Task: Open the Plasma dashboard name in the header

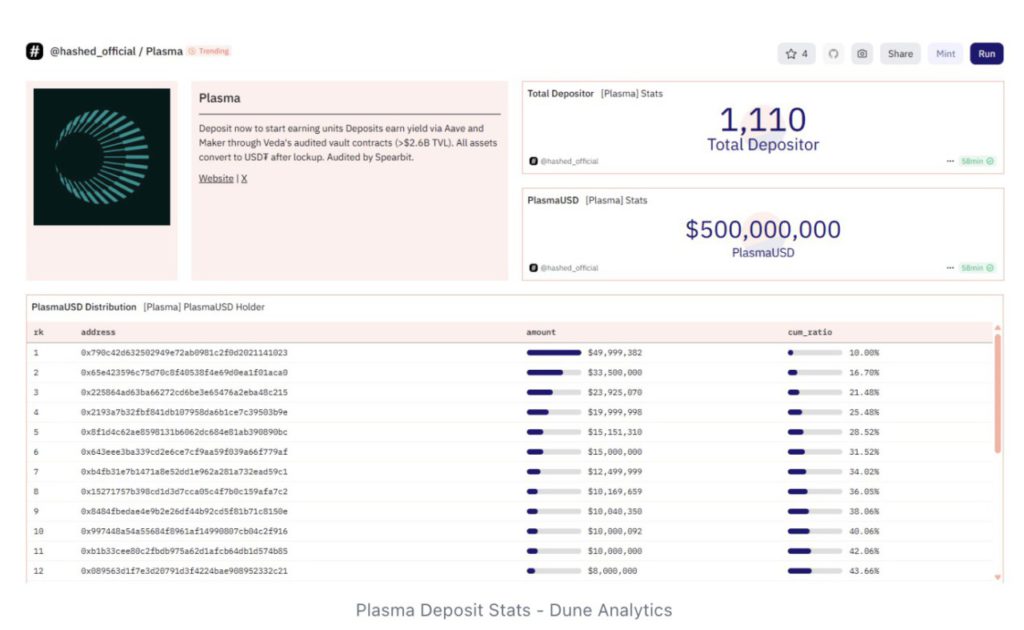Action: (x=164, y=51)
